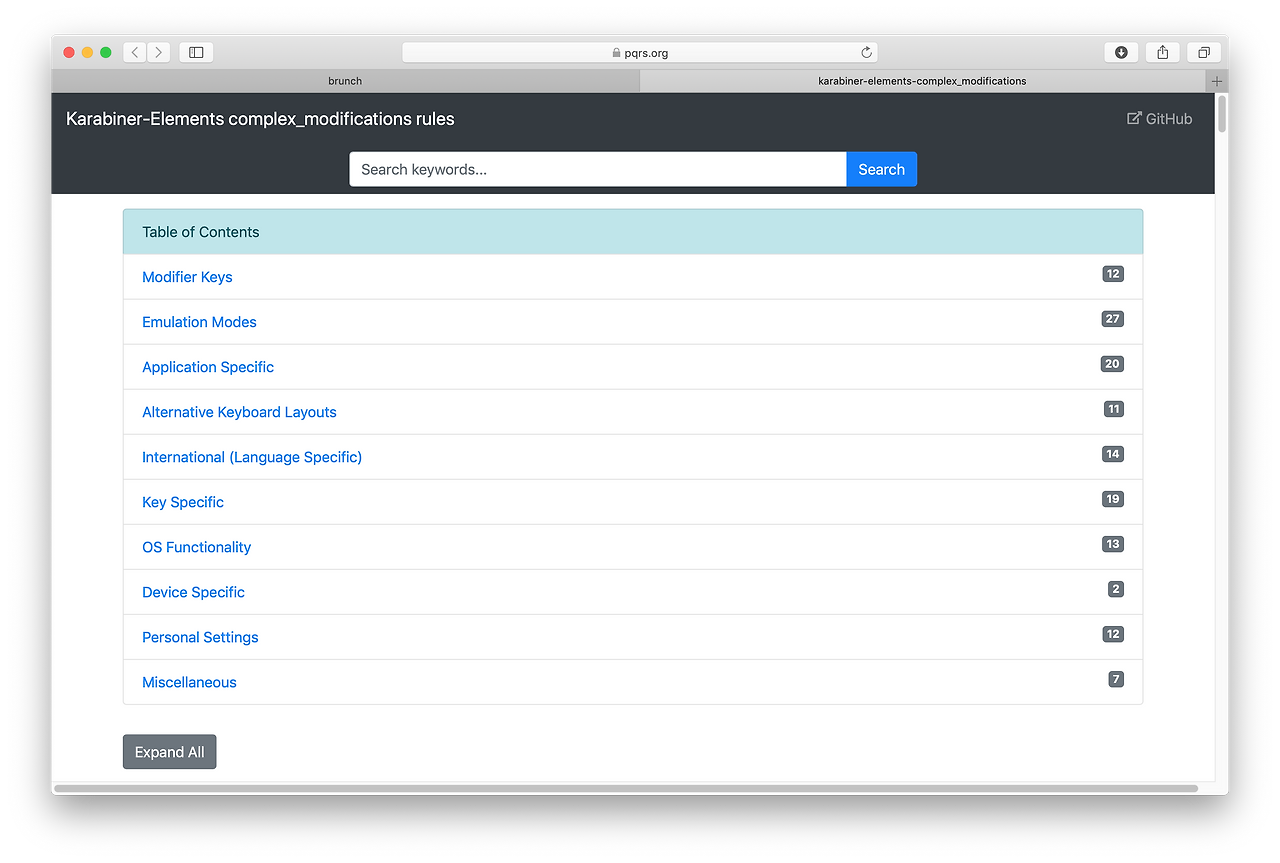Click the padlock icon in the address bar

pyautogui.click(x=617, y=53)
